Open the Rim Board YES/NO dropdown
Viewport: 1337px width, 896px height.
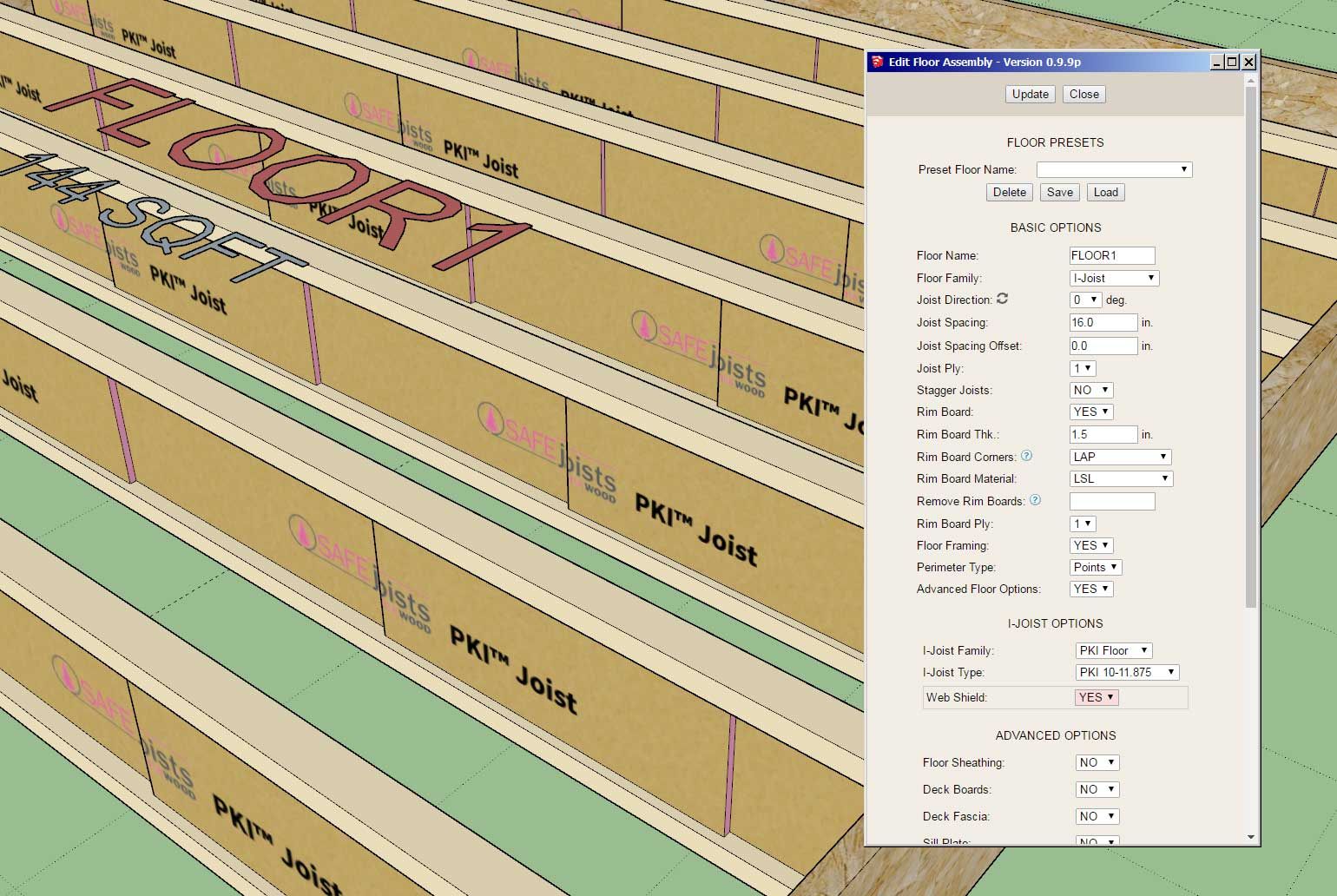point(1091,412)
